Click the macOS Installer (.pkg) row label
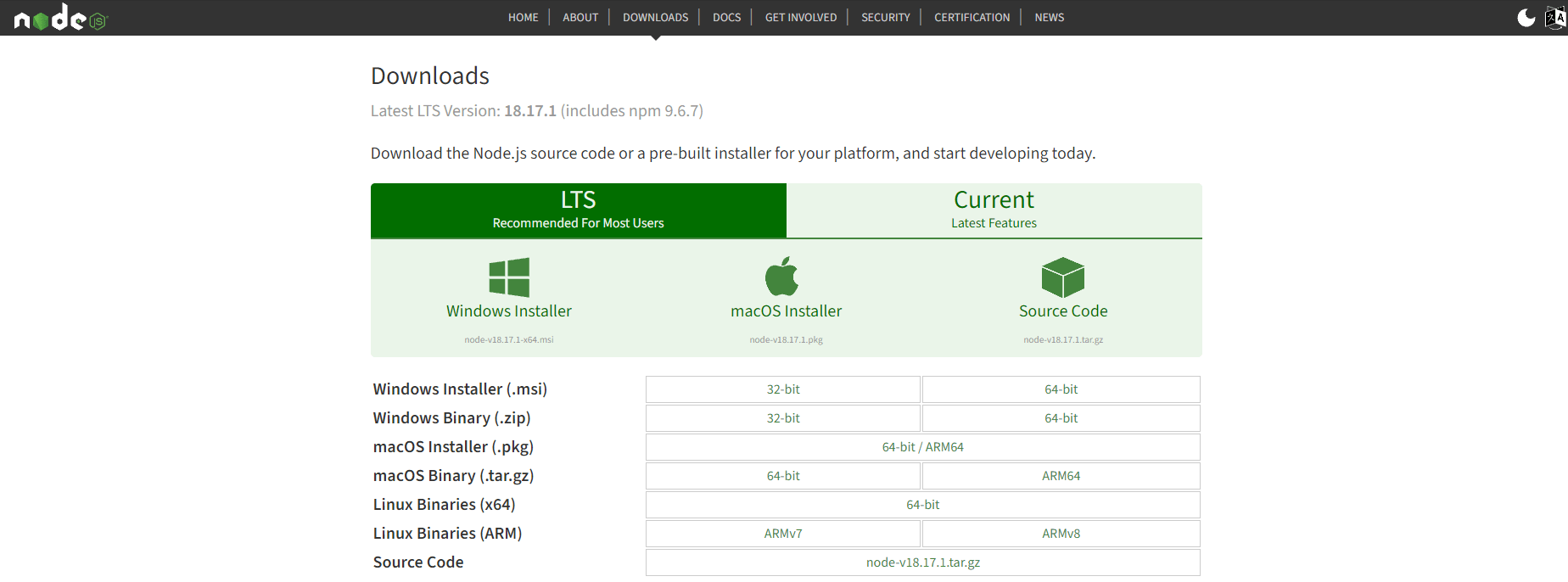1568x582 pixels. [453, 447]
